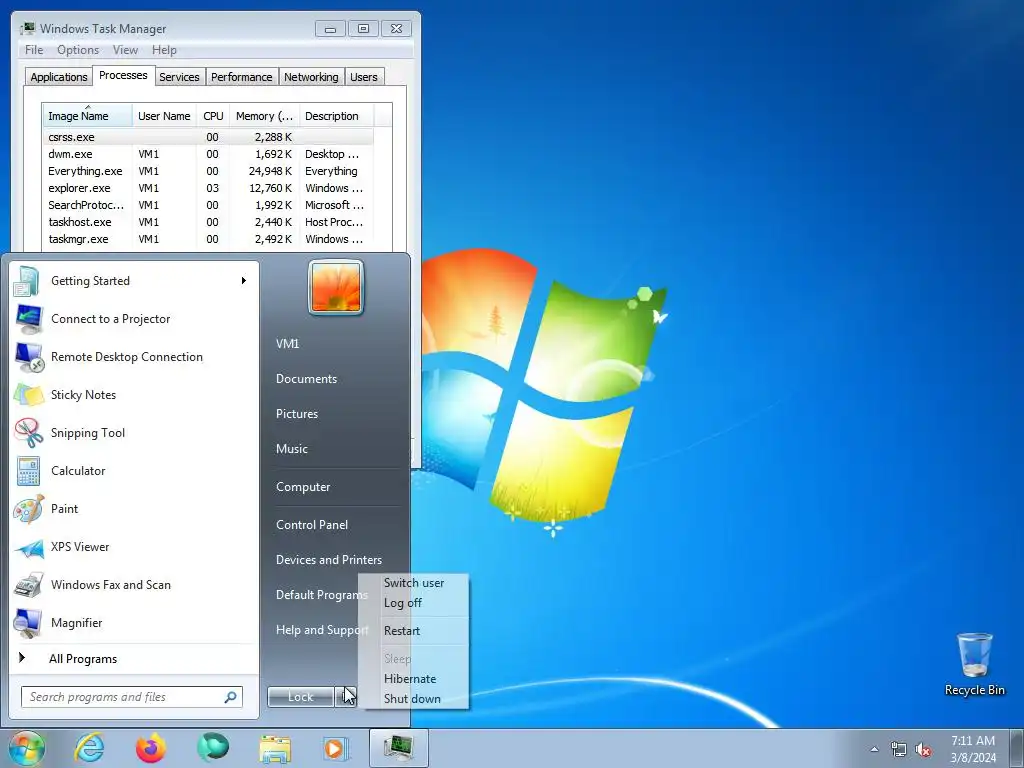Choose Restart from power menu
The height and width of the screenshot is (768, 1024).
tap(402, 631)
